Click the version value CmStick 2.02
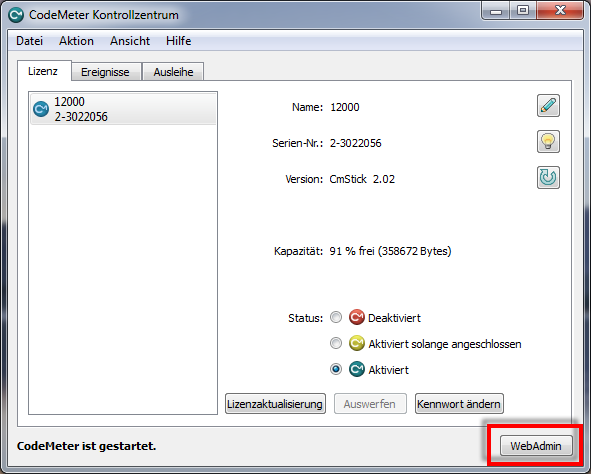The image size is (591, 474). (x=362, y=179)
